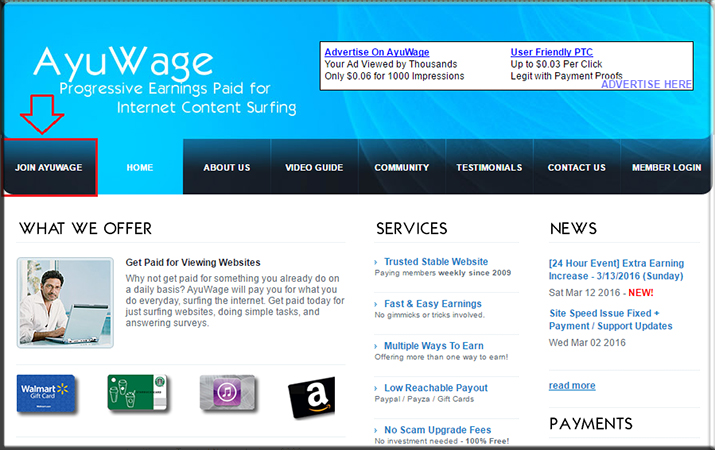The image size is (715, 450).
Task: Open the About Us page
Action: tap(227, 167)
